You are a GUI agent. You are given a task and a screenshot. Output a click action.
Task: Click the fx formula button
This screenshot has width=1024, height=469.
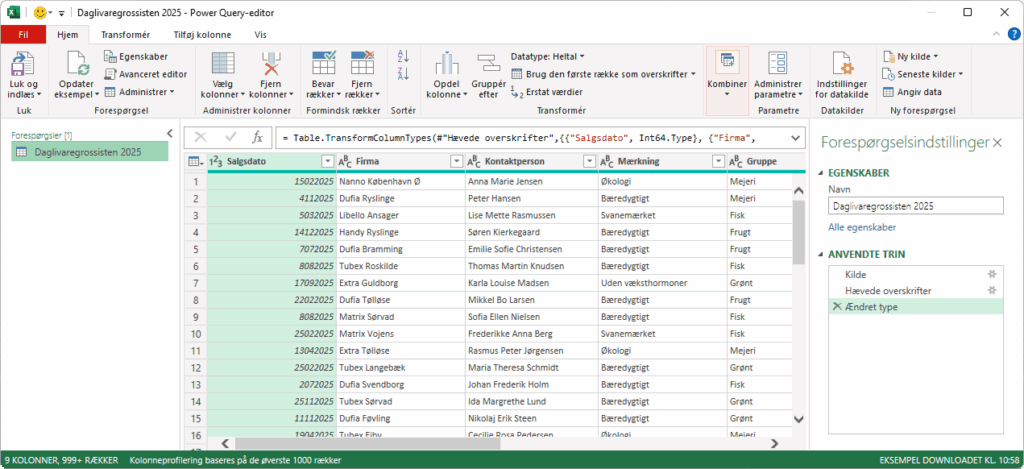pyautogui.click(x=258, y=138)
